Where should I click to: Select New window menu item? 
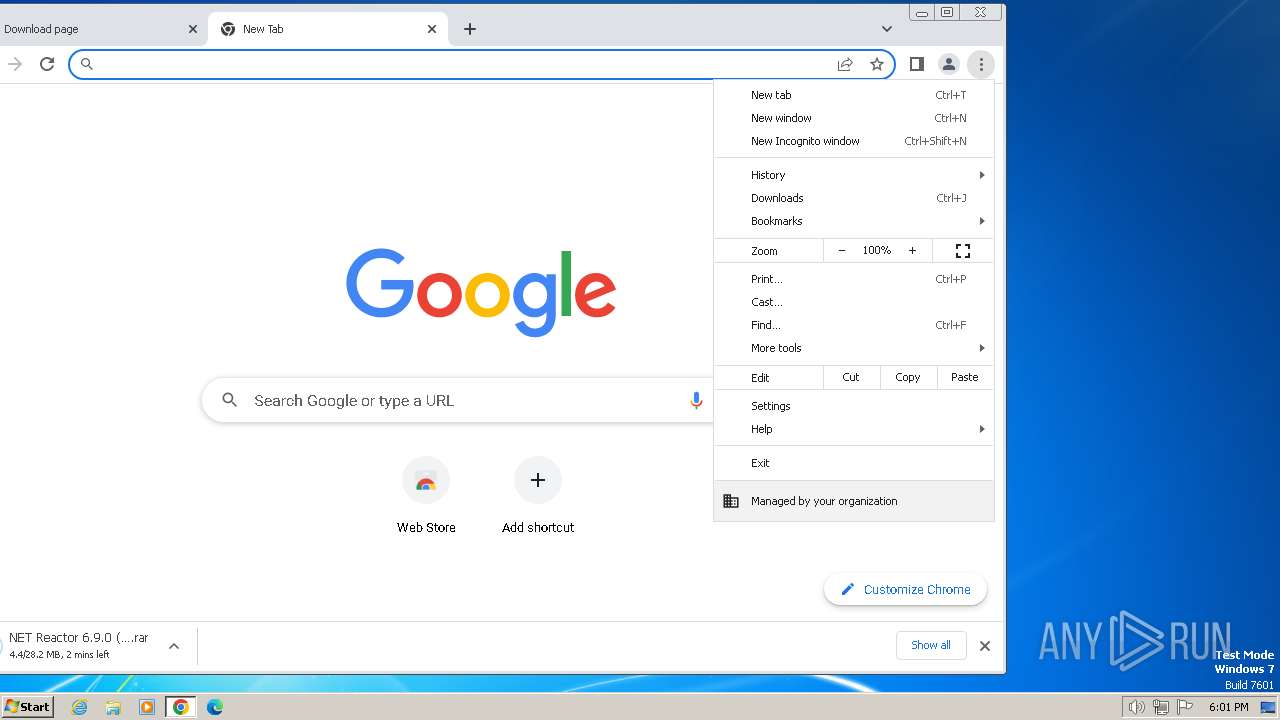(854, 118)
